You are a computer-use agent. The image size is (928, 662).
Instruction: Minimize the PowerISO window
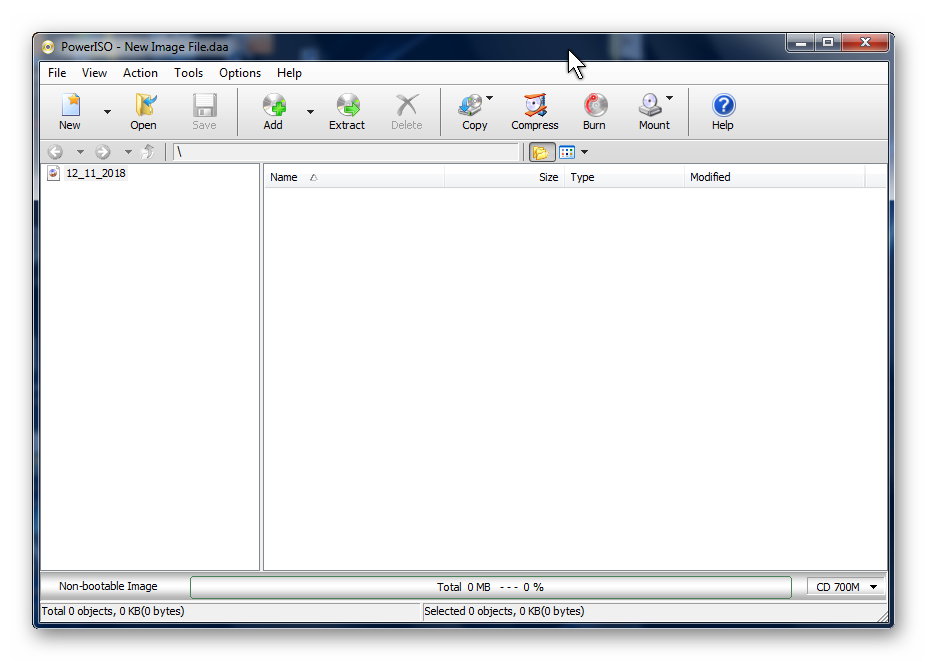click(x=801, y=43)
